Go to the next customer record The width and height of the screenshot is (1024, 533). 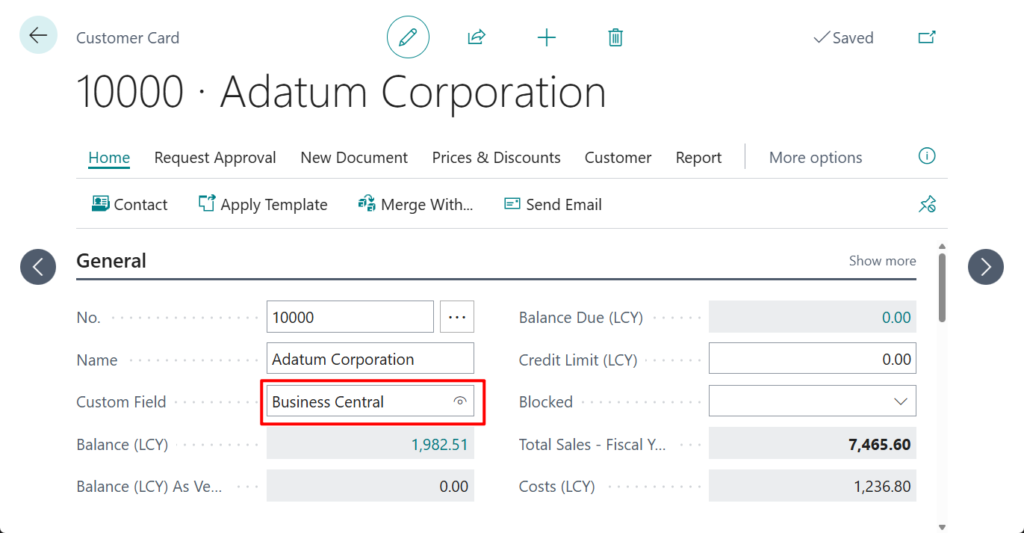coord(985,266)
